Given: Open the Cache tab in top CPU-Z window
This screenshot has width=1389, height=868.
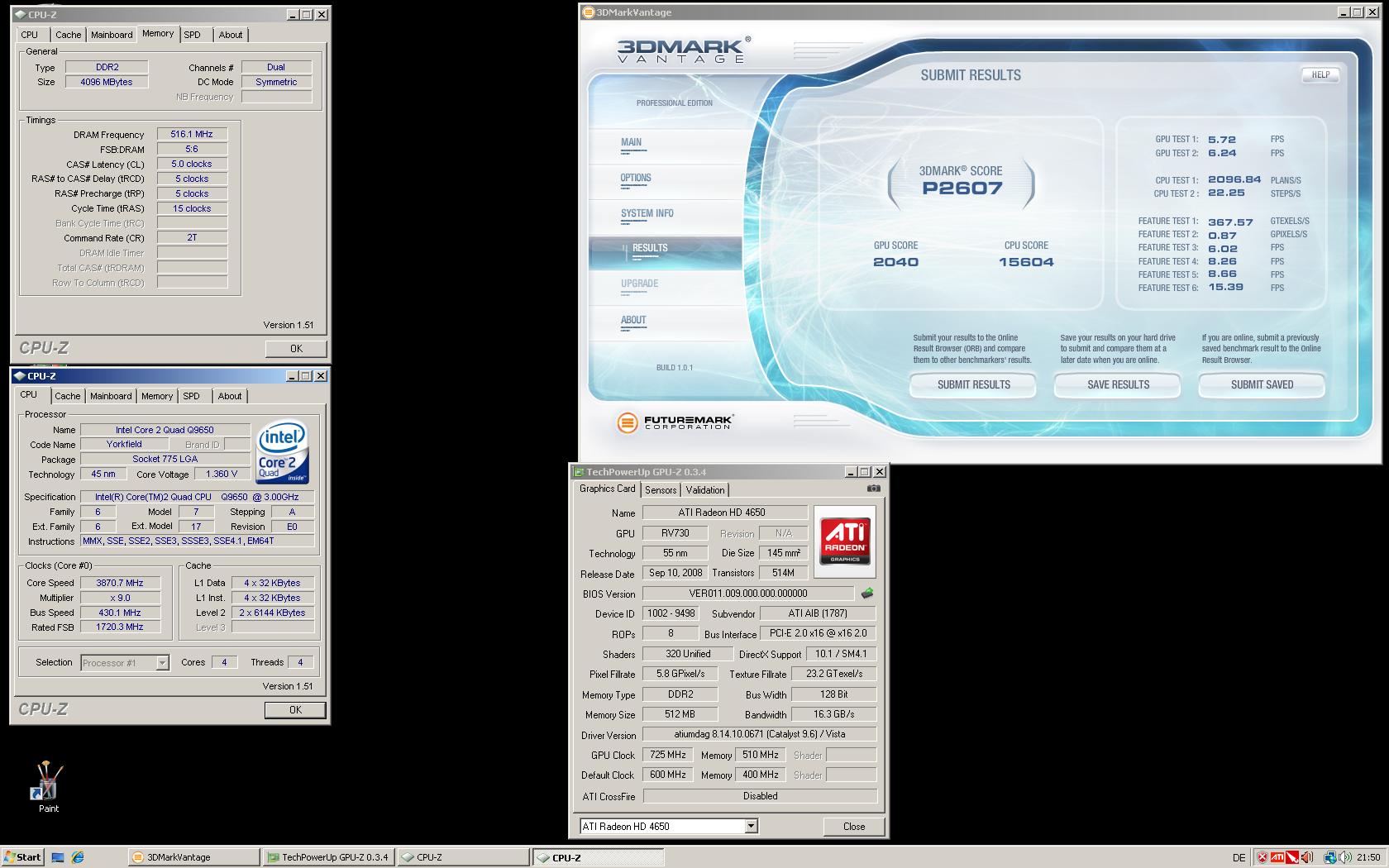Looking at the screenshot, I should coord(68,35).
